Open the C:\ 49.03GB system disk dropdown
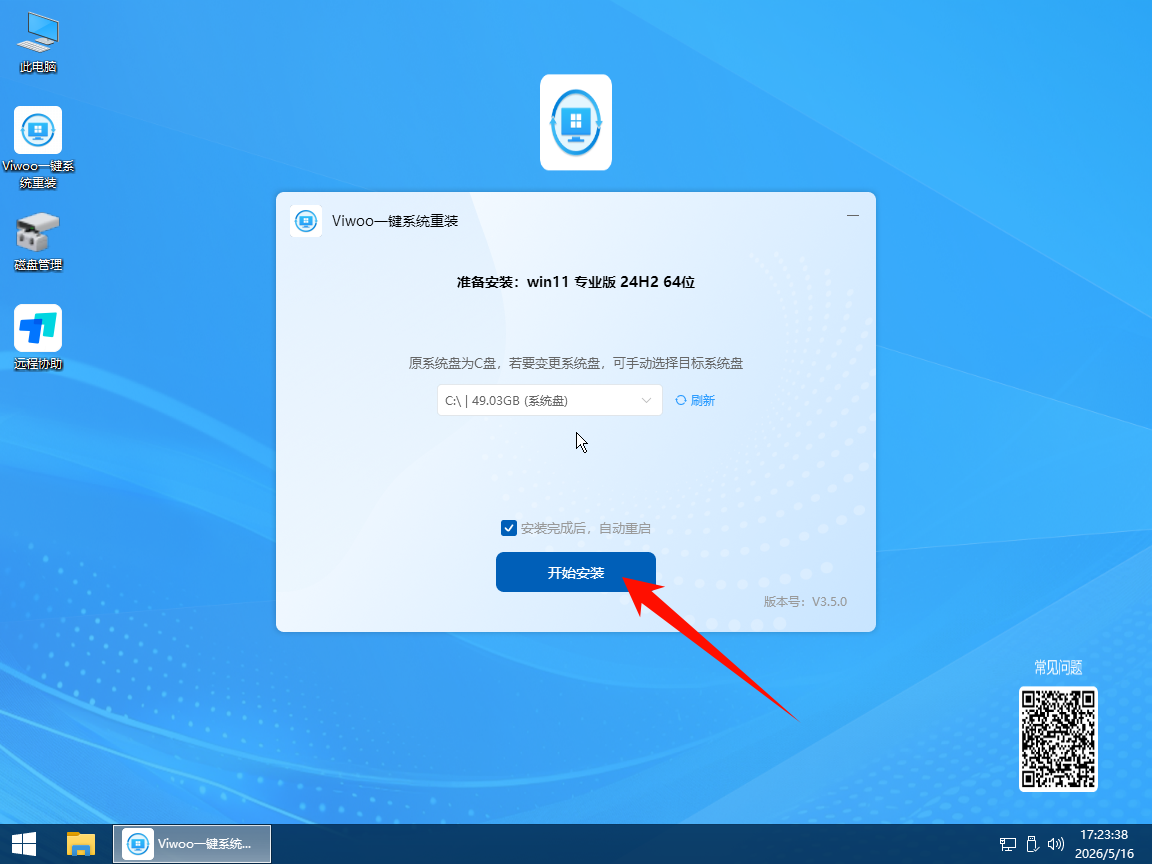 (550, 400)
